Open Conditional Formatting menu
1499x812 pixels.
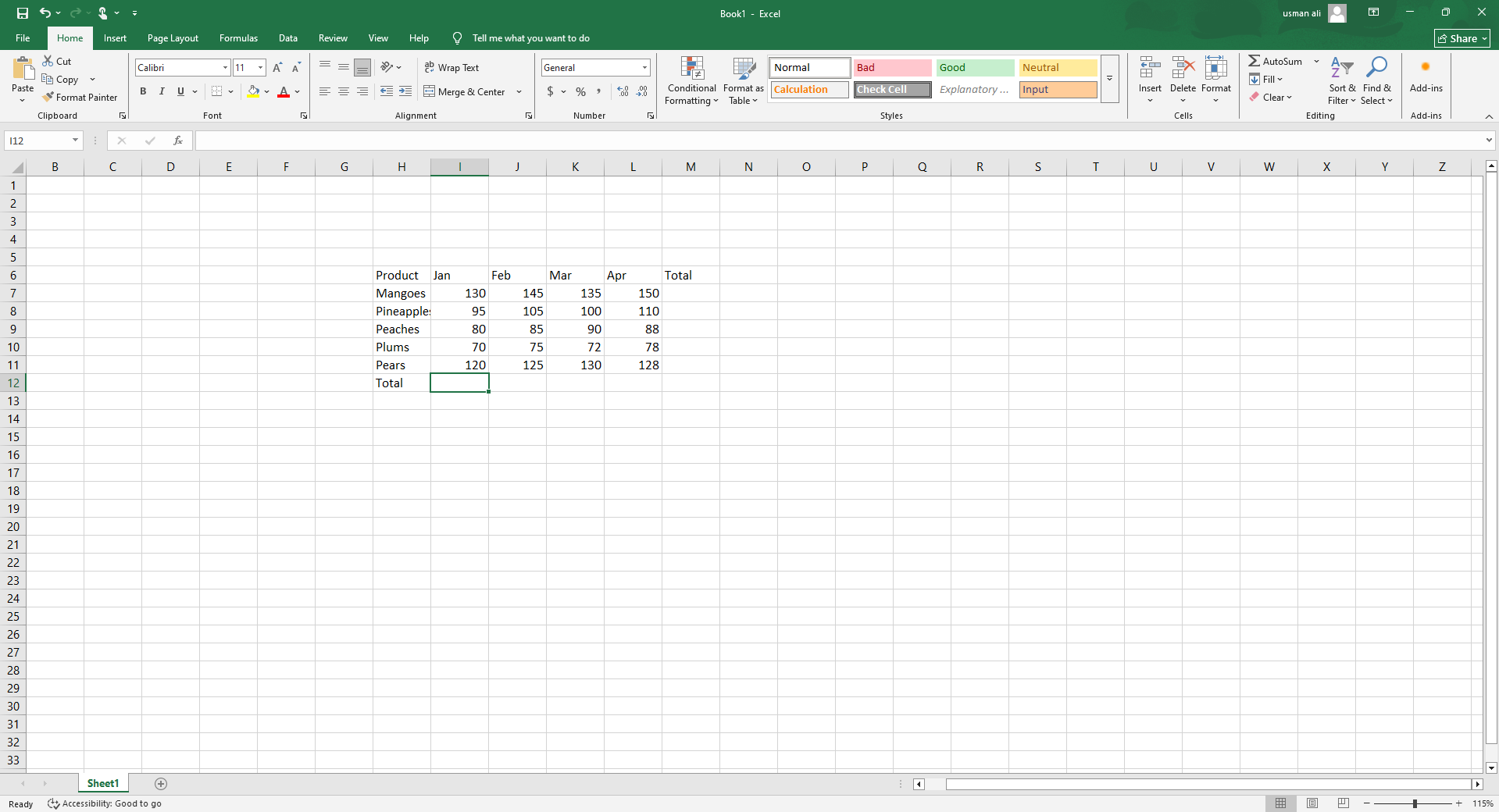[x=692, y=80]
